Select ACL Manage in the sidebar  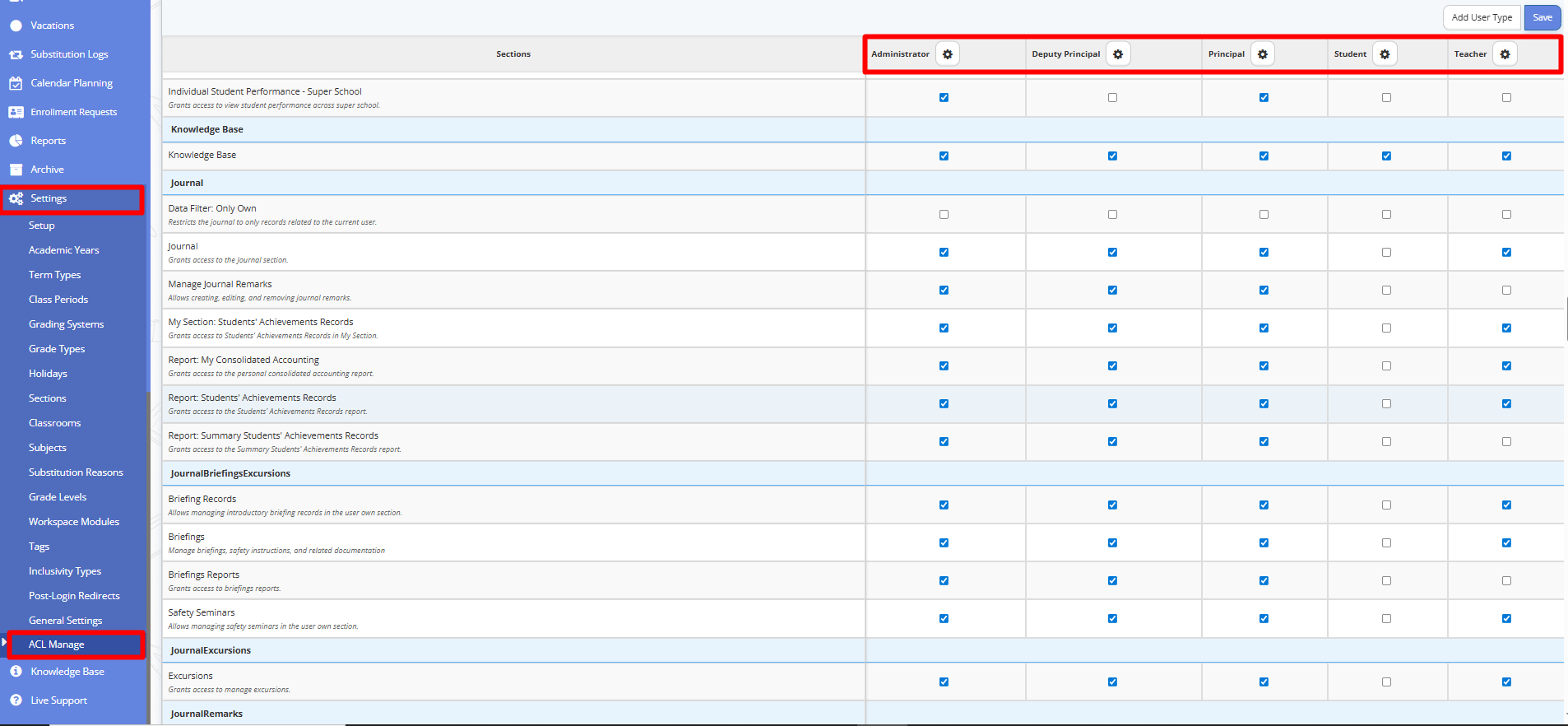[x=57, y=645]
